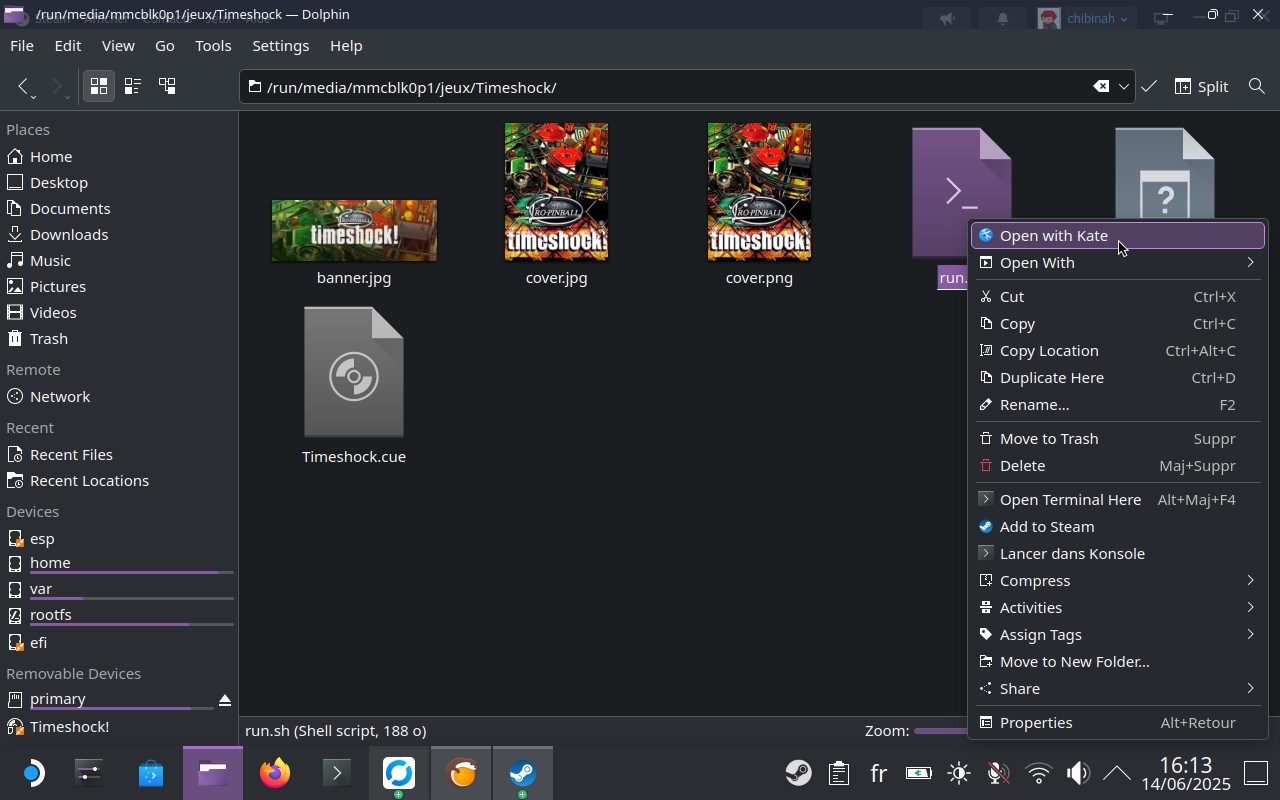Open Konsole terminal from taskbar
This screenshot has height=800, width=1280.
click(x=337, y=773)
